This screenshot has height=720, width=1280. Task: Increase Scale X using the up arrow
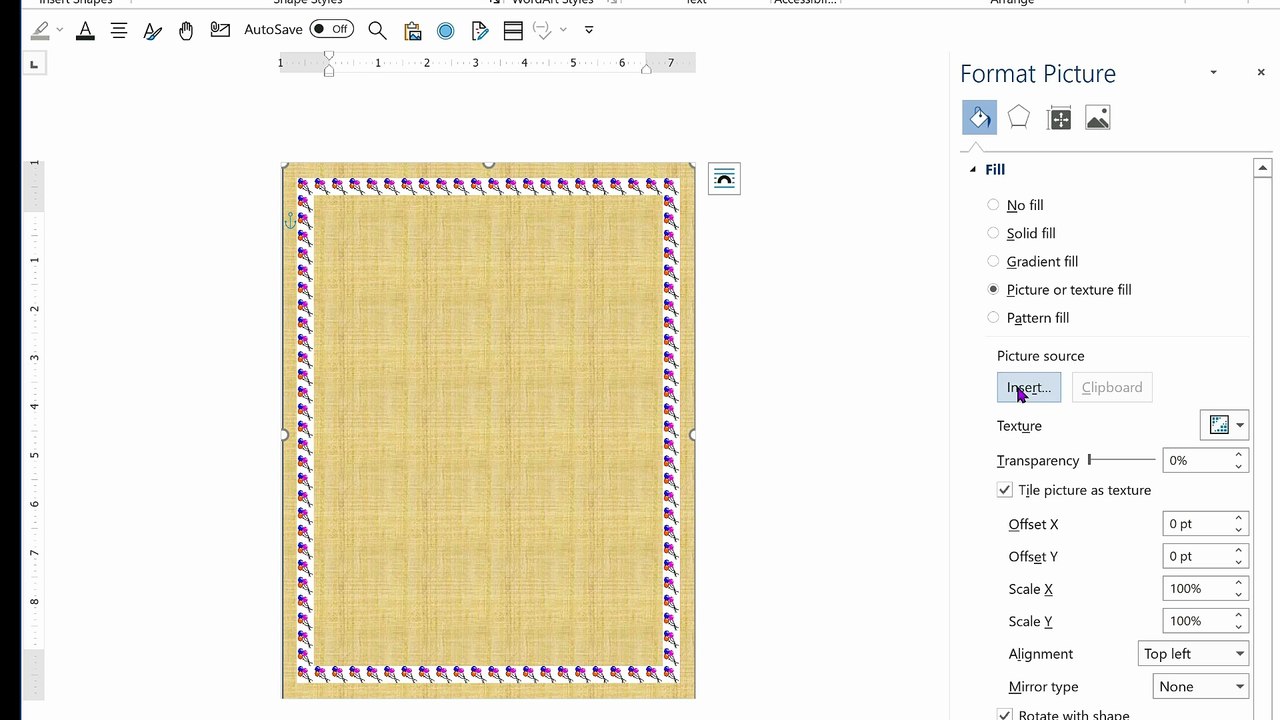point(1238,583)
